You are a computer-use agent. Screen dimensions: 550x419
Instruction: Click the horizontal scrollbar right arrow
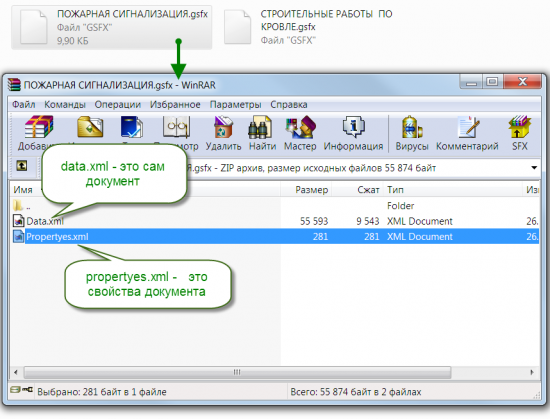[x=532, y=372]
